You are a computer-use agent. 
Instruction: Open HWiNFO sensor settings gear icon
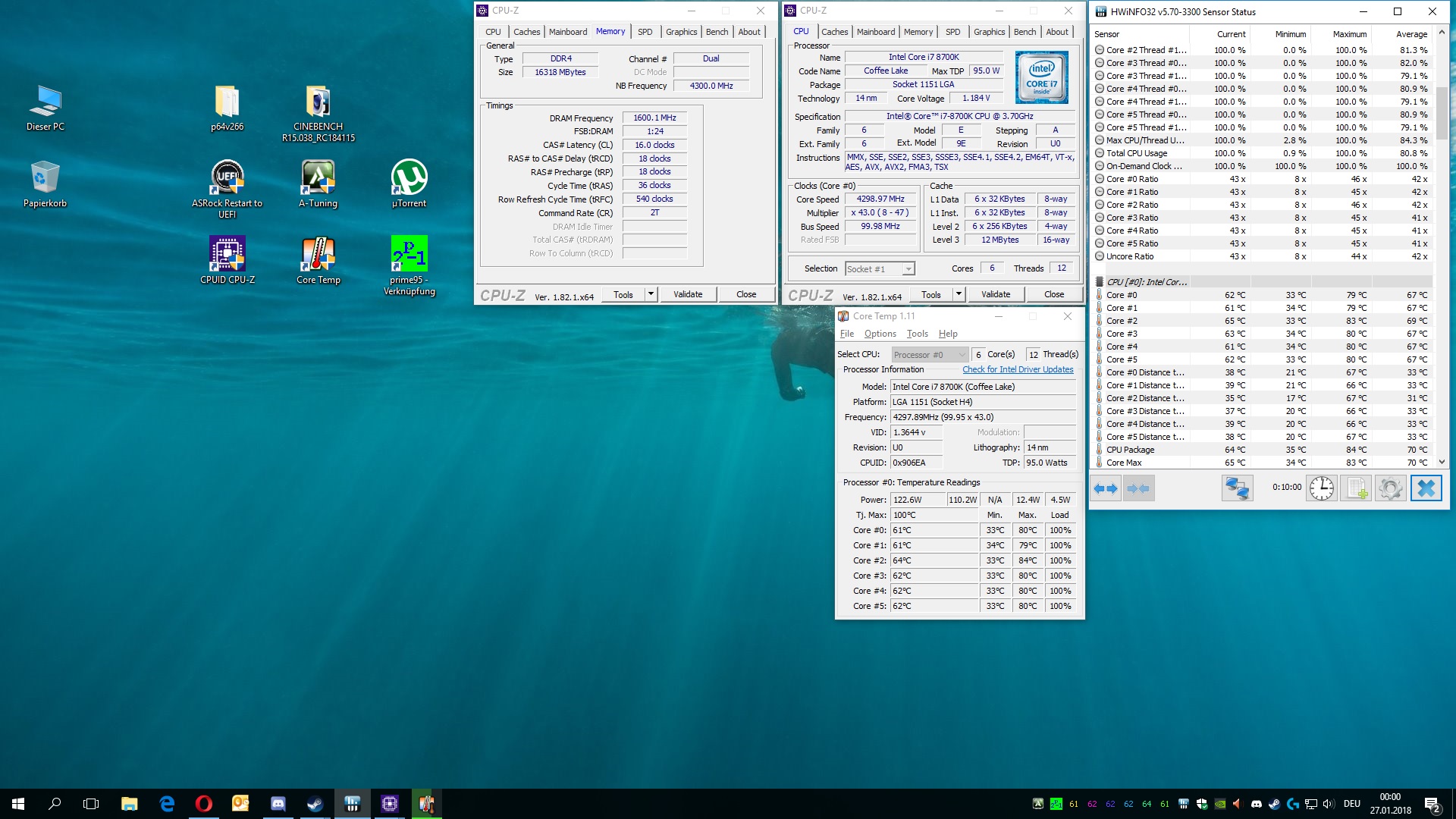pos(1390,488)
